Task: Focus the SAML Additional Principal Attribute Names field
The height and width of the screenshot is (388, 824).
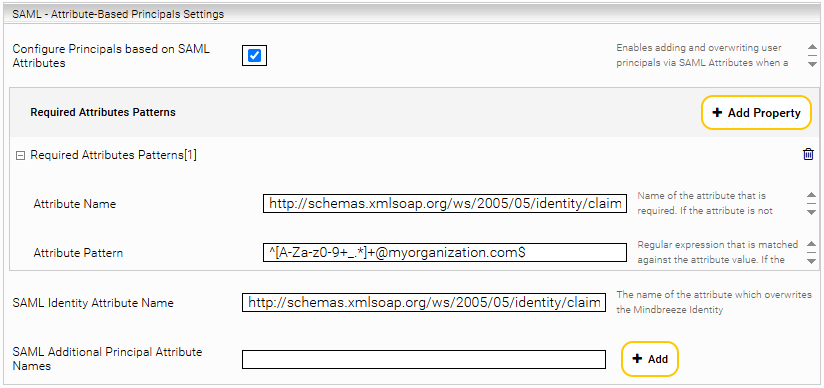Action: click(x=424, y=359)
